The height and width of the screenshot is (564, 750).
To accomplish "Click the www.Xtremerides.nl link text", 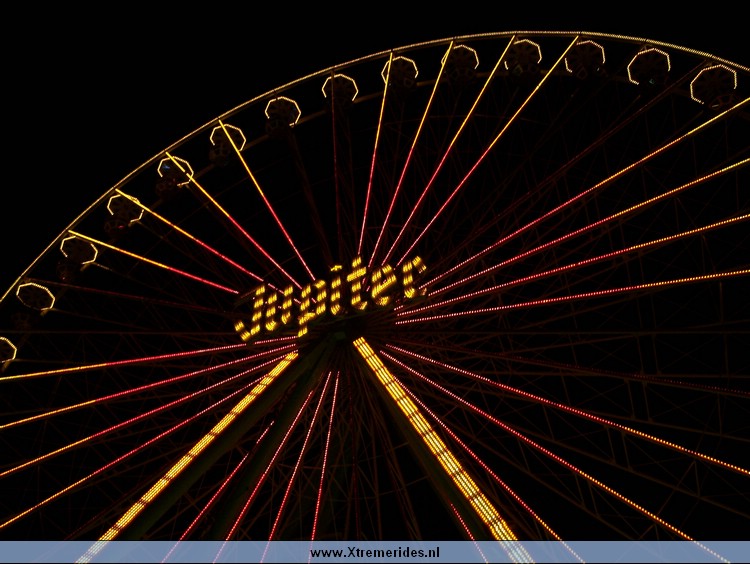I will (x=375, y=553).
